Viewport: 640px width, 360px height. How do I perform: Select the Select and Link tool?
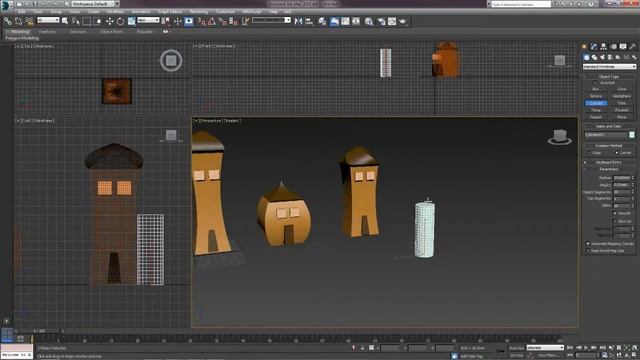point(8,21)
